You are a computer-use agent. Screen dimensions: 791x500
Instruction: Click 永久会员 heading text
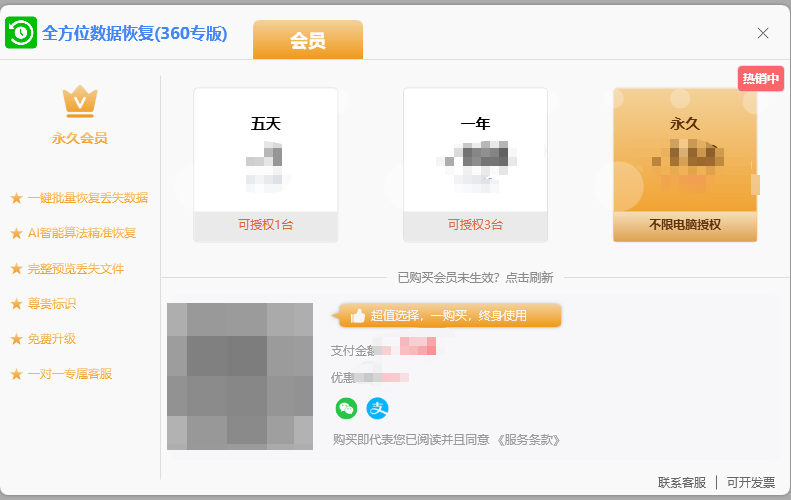[x=80, y=138]
